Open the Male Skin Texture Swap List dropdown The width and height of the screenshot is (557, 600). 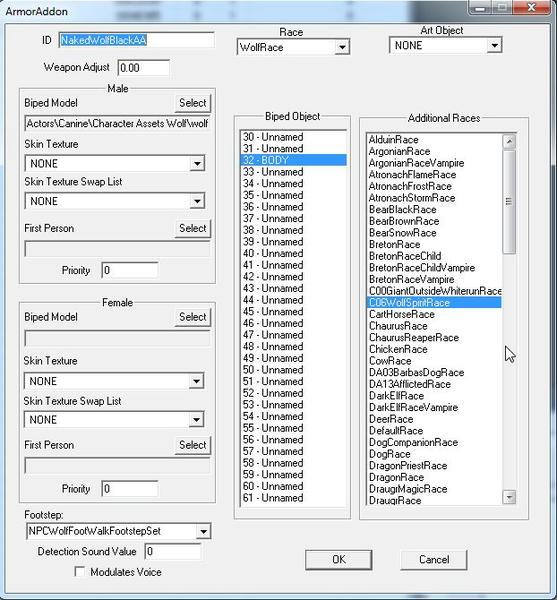click(115, 201)
